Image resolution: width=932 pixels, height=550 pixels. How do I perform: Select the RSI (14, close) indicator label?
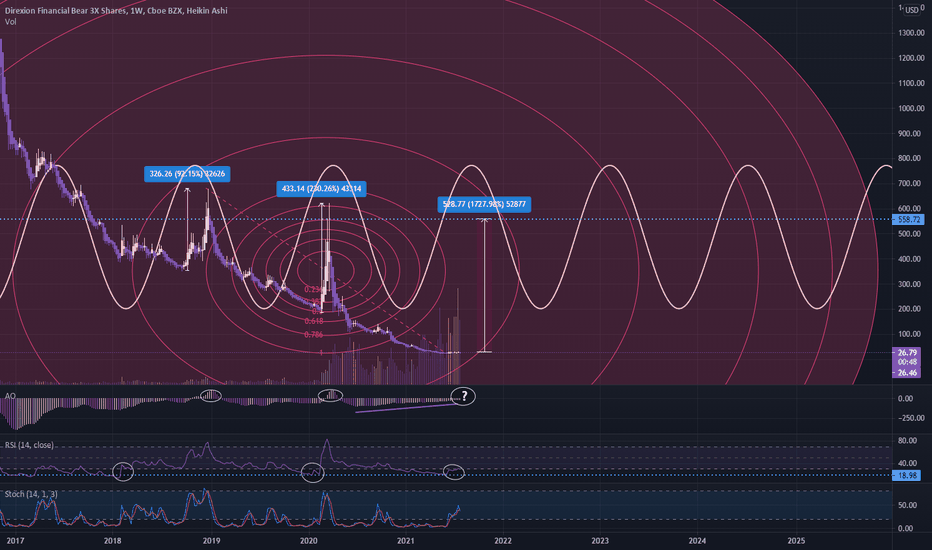point(29,445)
